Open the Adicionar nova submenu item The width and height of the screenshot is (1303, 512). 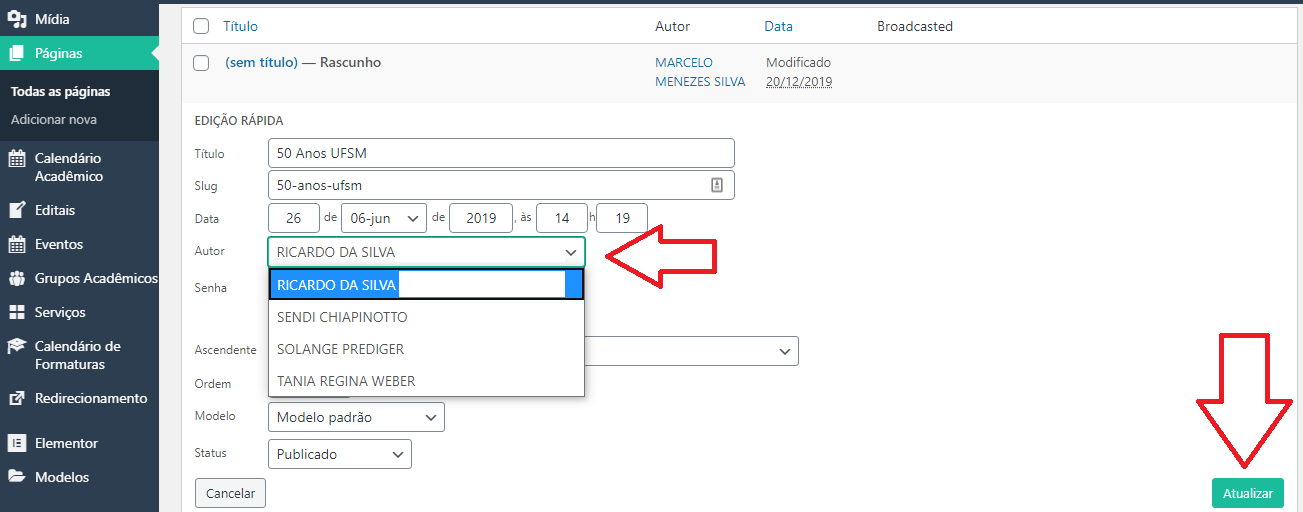[54, 119]
